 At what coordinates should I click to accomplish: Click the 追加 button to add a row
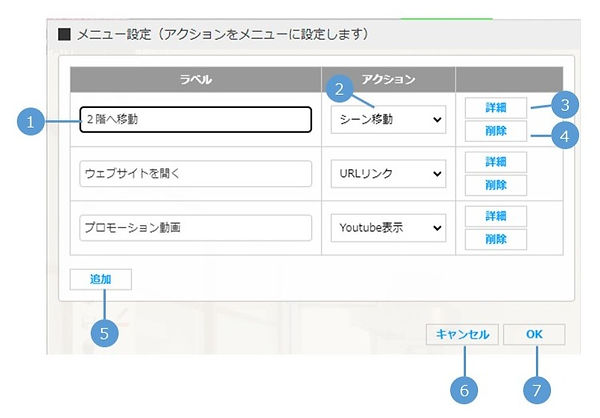pos(100,279)
